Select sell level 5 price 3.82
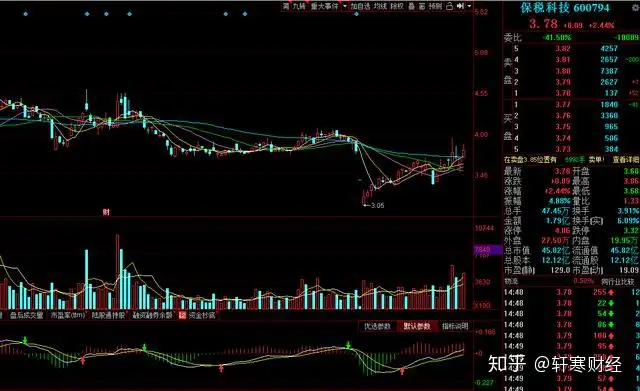The height and width of the screenshot is (391, 640). click(563, 48)
